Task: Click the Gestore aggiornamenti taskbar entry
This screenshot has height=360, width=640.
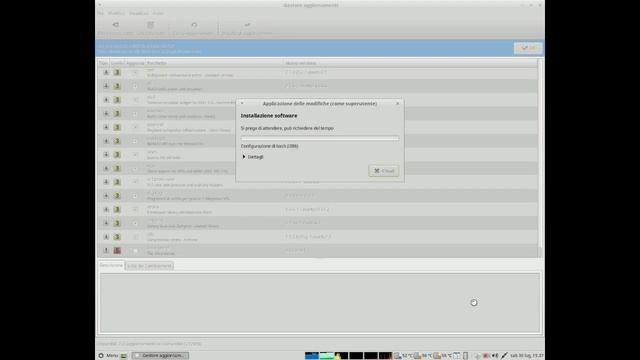Action: [x=160, y=356]
